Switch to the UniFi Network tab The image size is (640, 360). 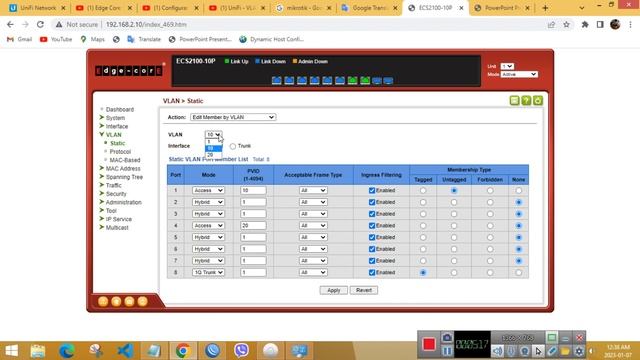click(x=38, y=8)
